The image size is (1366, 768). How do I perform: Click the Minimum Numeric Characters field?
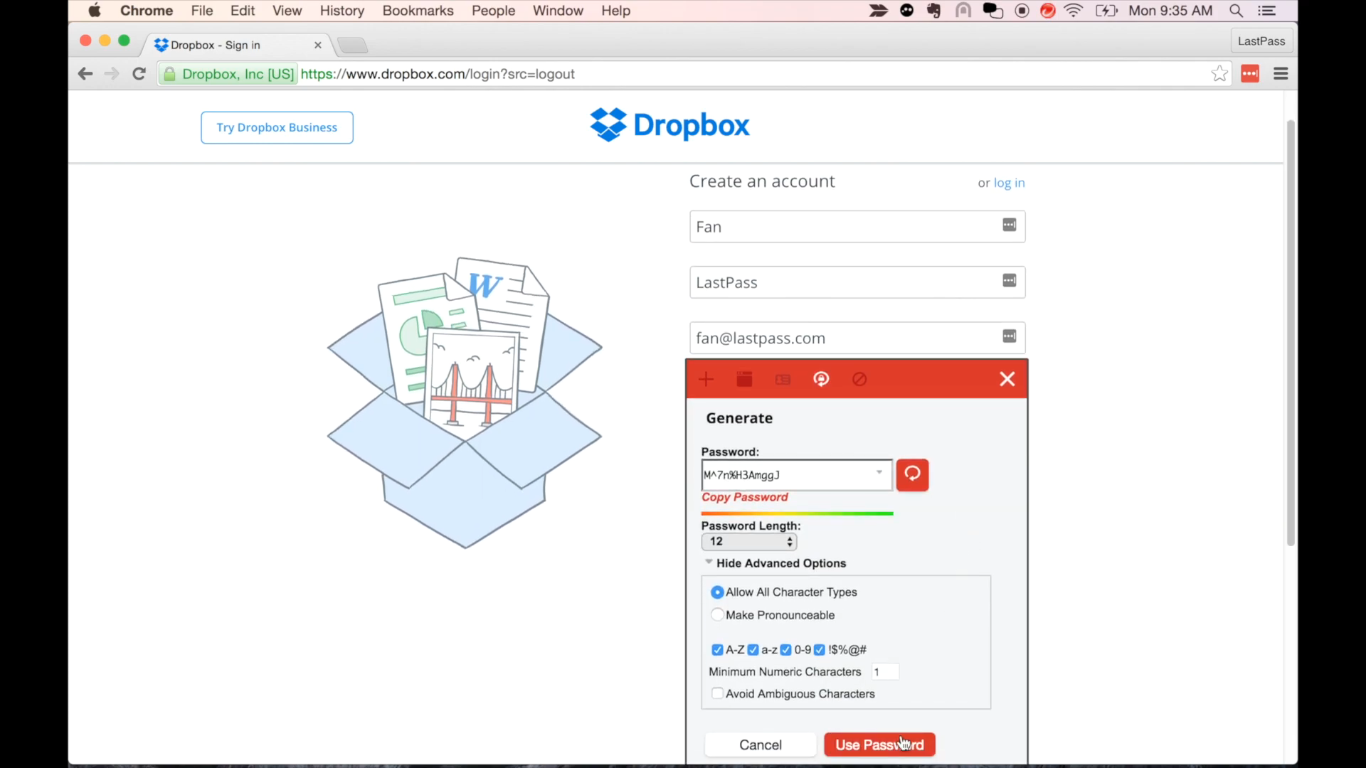[x=884, y=672]
